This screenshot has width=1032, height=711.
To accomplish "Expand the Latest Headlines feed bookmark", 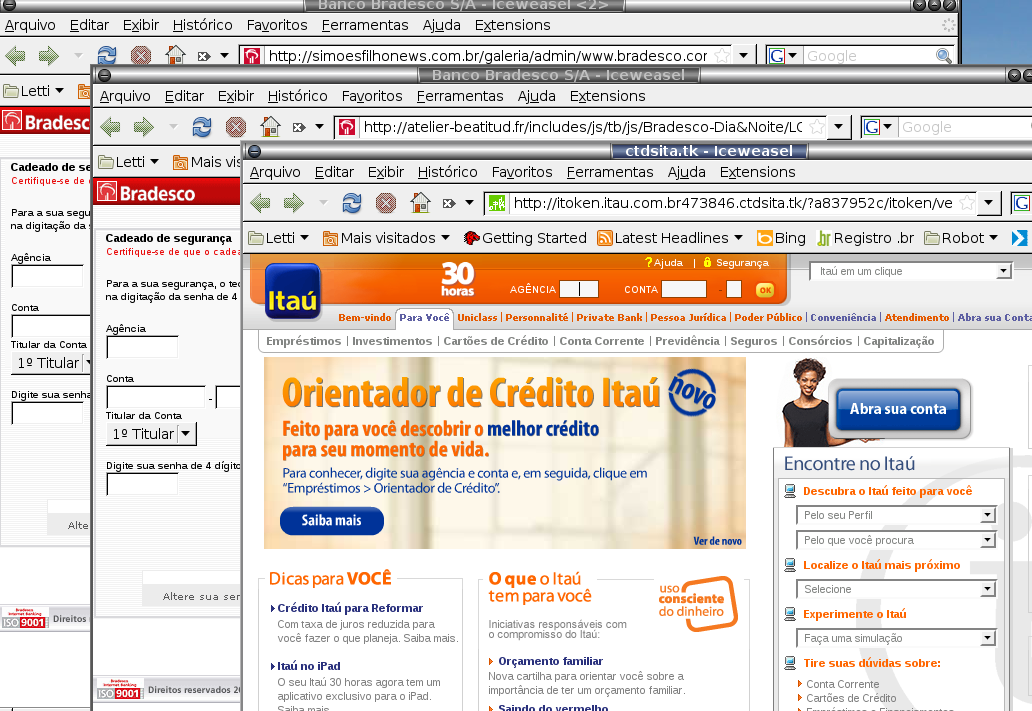I will pyautogui.click(x=670, y=238).
